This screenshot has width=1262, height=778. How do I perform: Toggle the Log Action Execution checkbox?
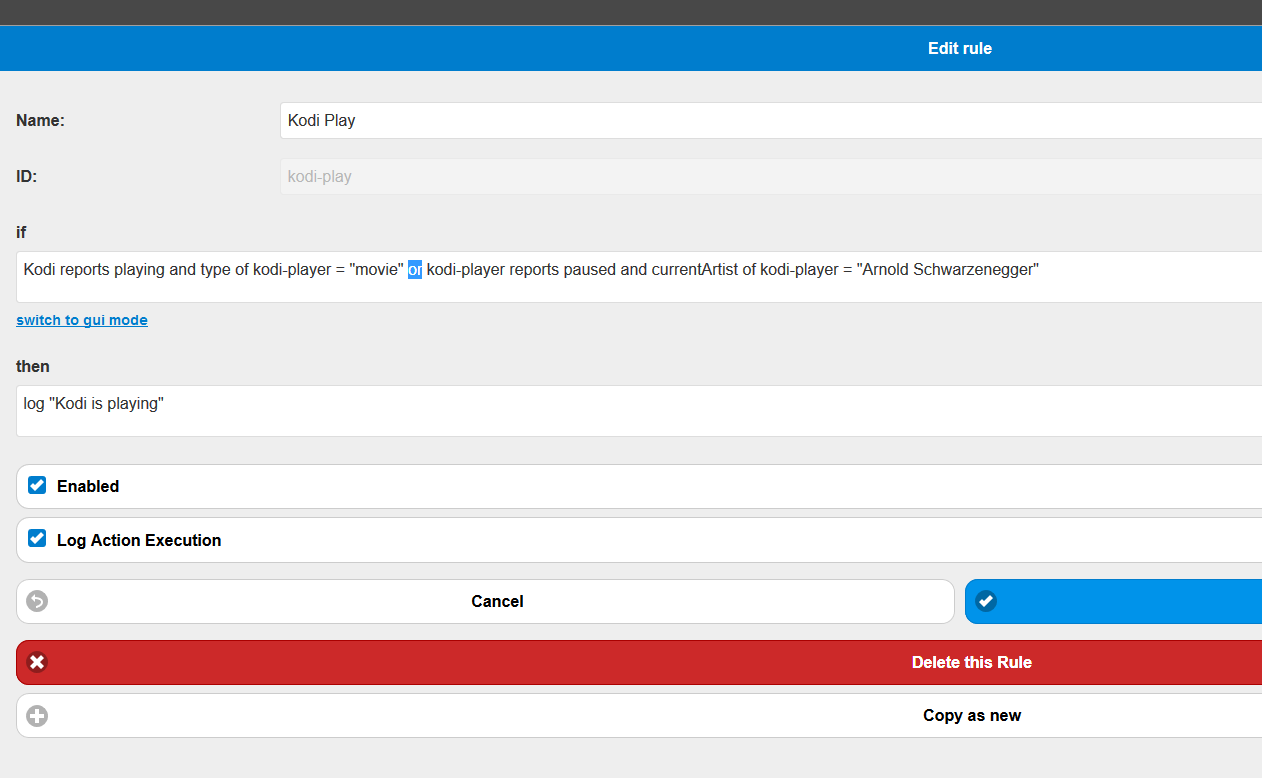pyautogui.click(x=37, y=539)
